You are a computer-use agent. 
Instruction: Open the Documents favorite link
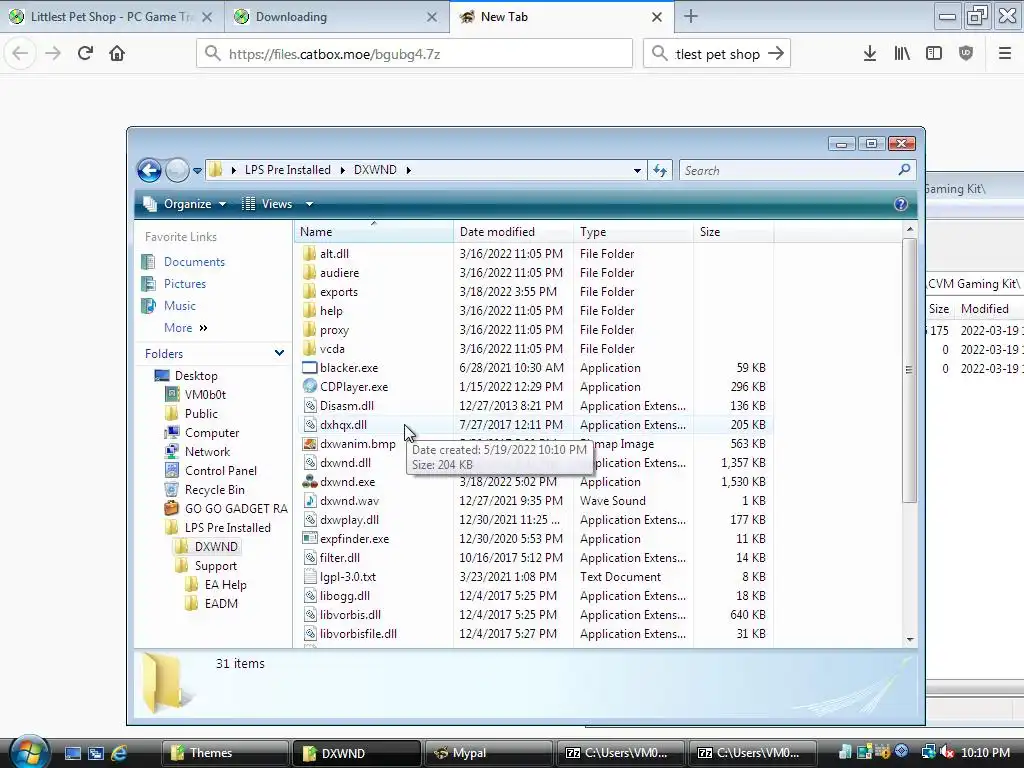pyautogui.click(x=194, y=262)
